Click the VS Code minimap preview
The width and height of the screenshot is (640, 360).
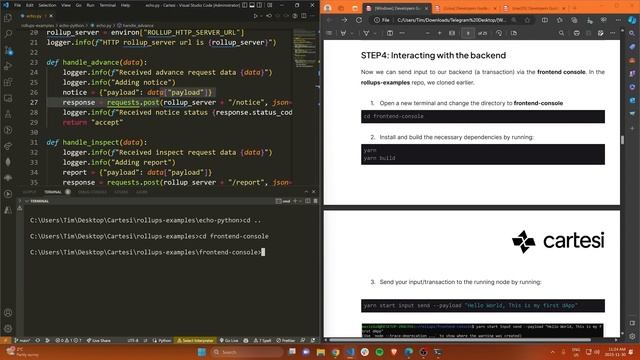304,49
